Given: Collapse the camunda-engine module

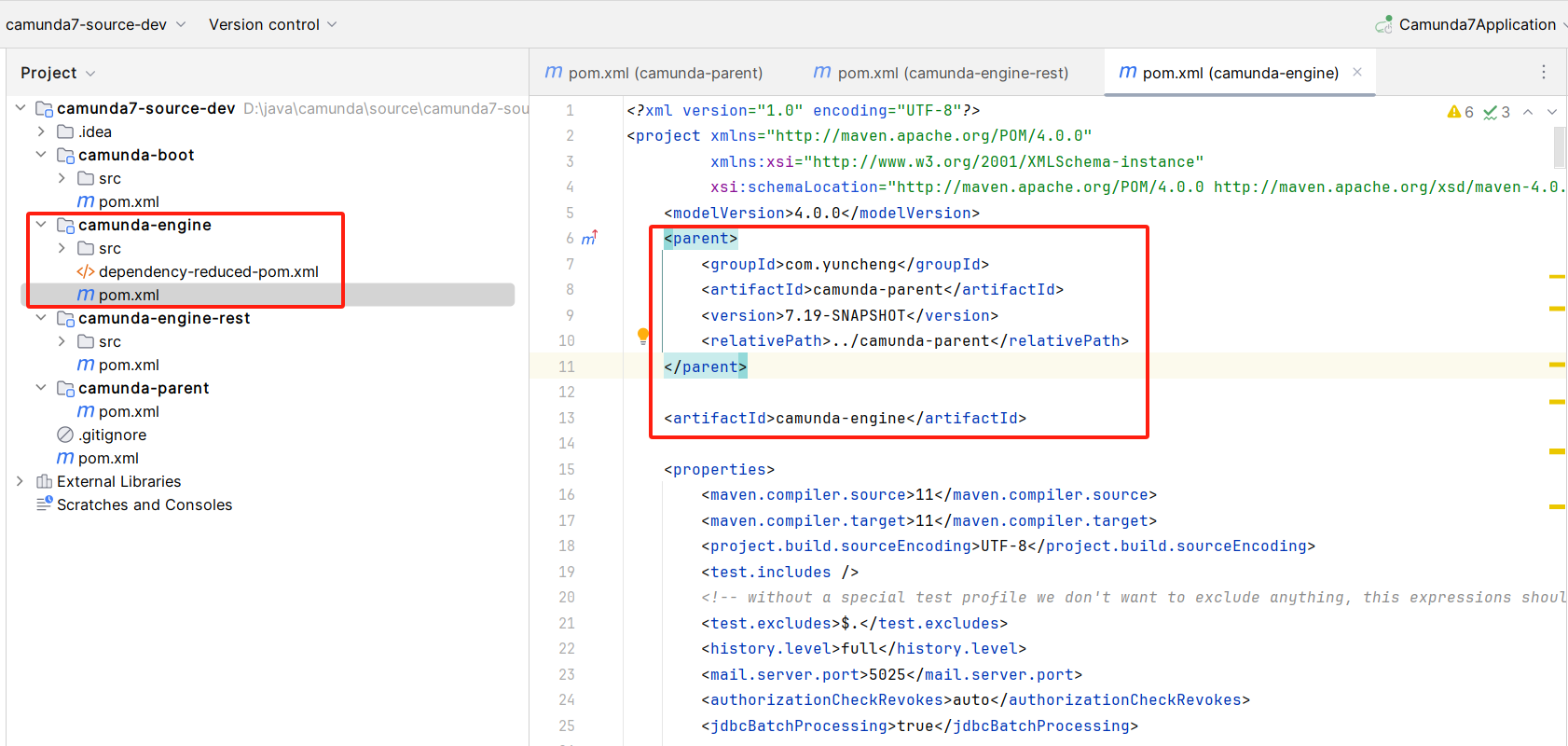Looking at the screenshot, I should coord(41,225).
